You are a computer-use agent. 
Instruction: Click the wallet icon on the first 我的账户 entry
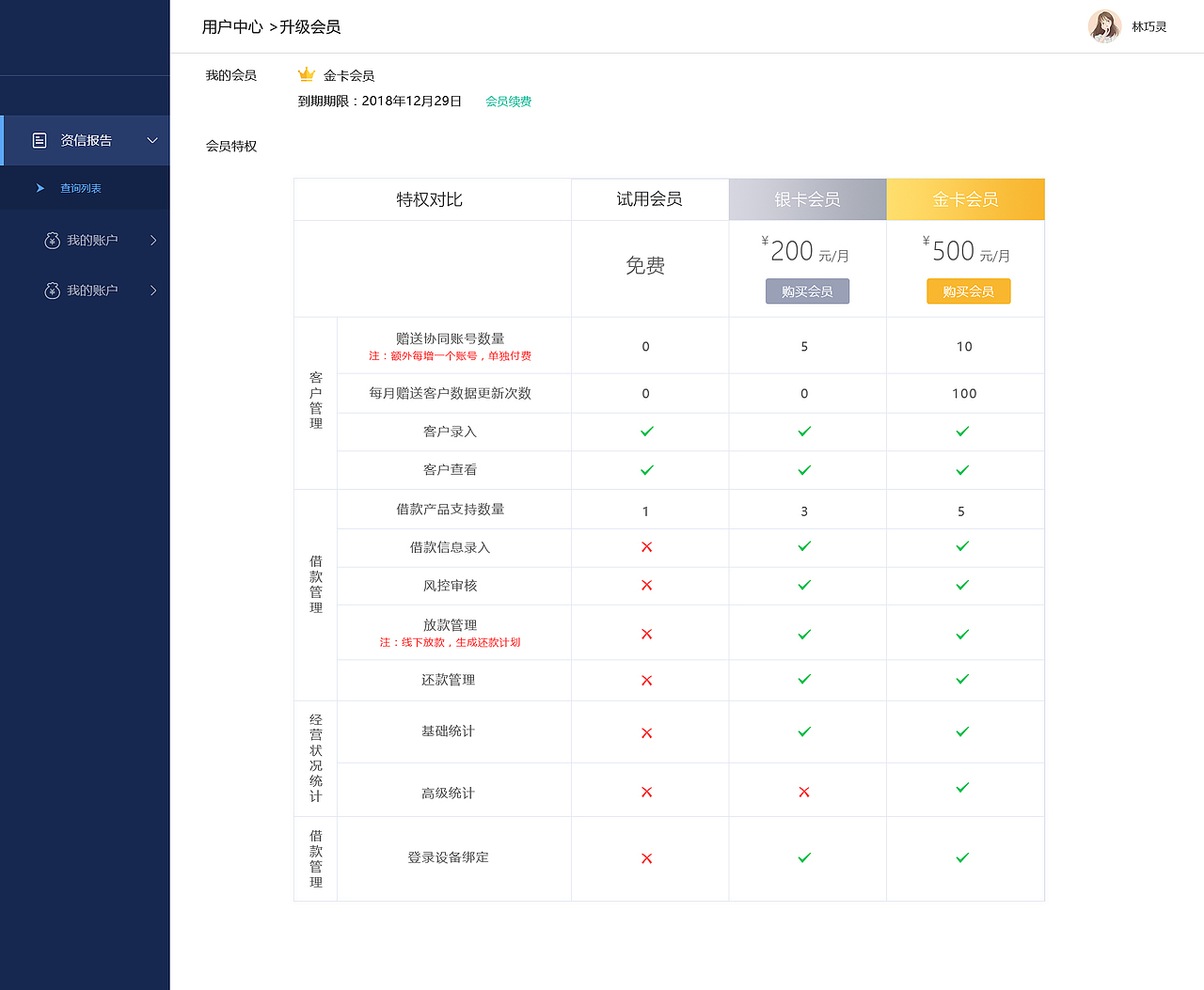[53, 240]
